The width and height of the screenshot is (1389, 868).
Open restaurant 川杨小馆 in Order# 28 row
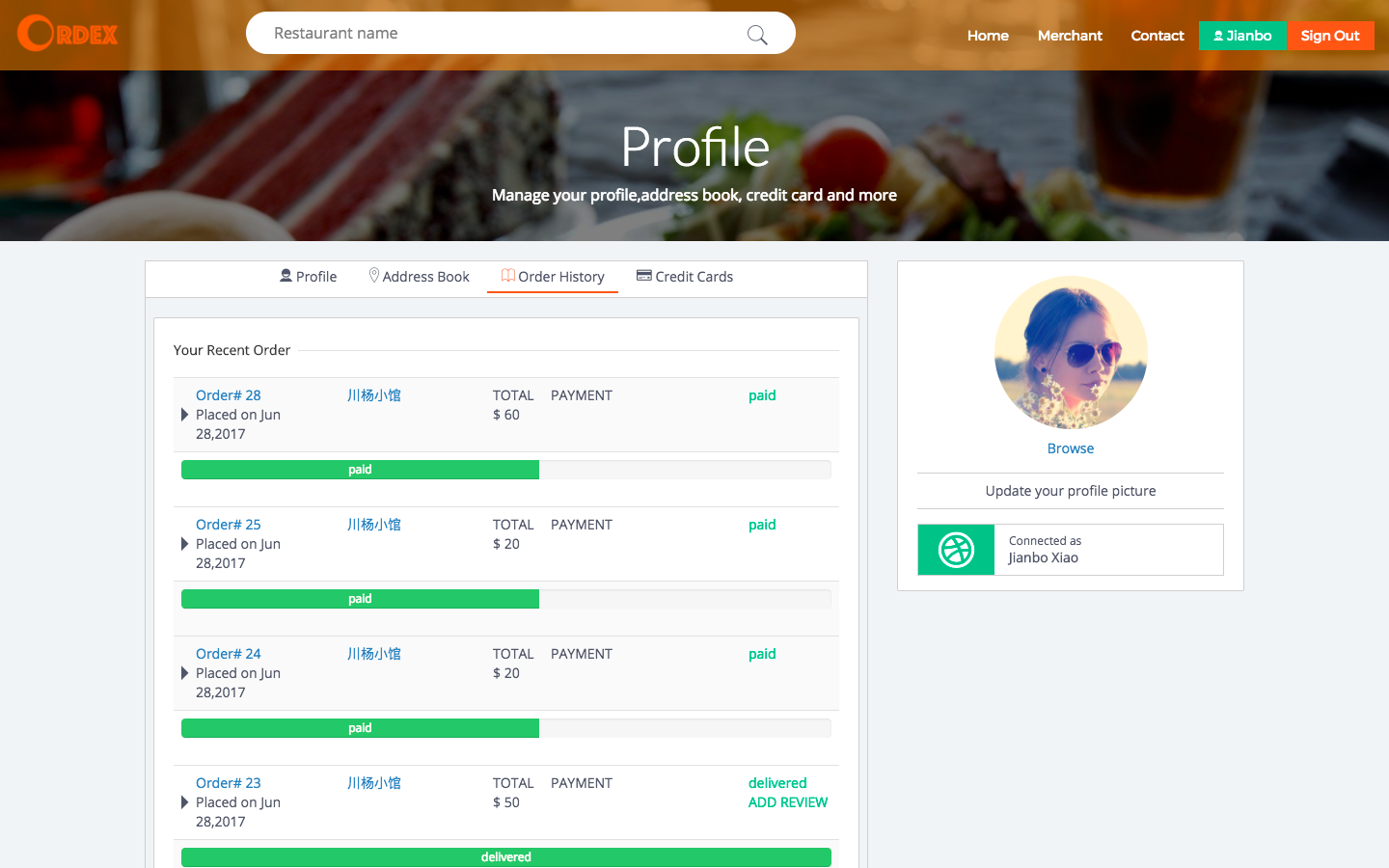[x=374, y=395]
